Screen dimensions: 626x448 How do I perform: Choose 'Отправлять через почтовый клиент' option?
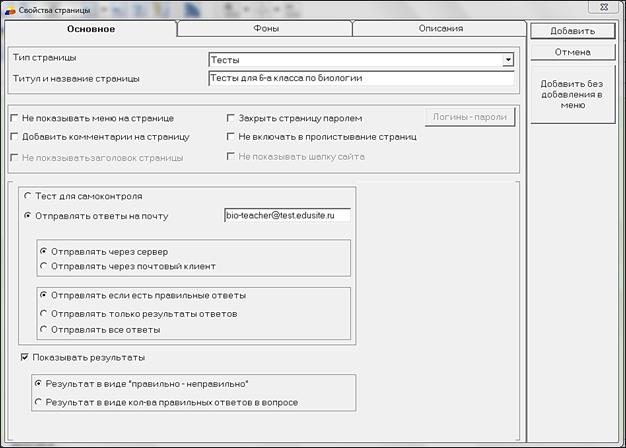point(43,266)
